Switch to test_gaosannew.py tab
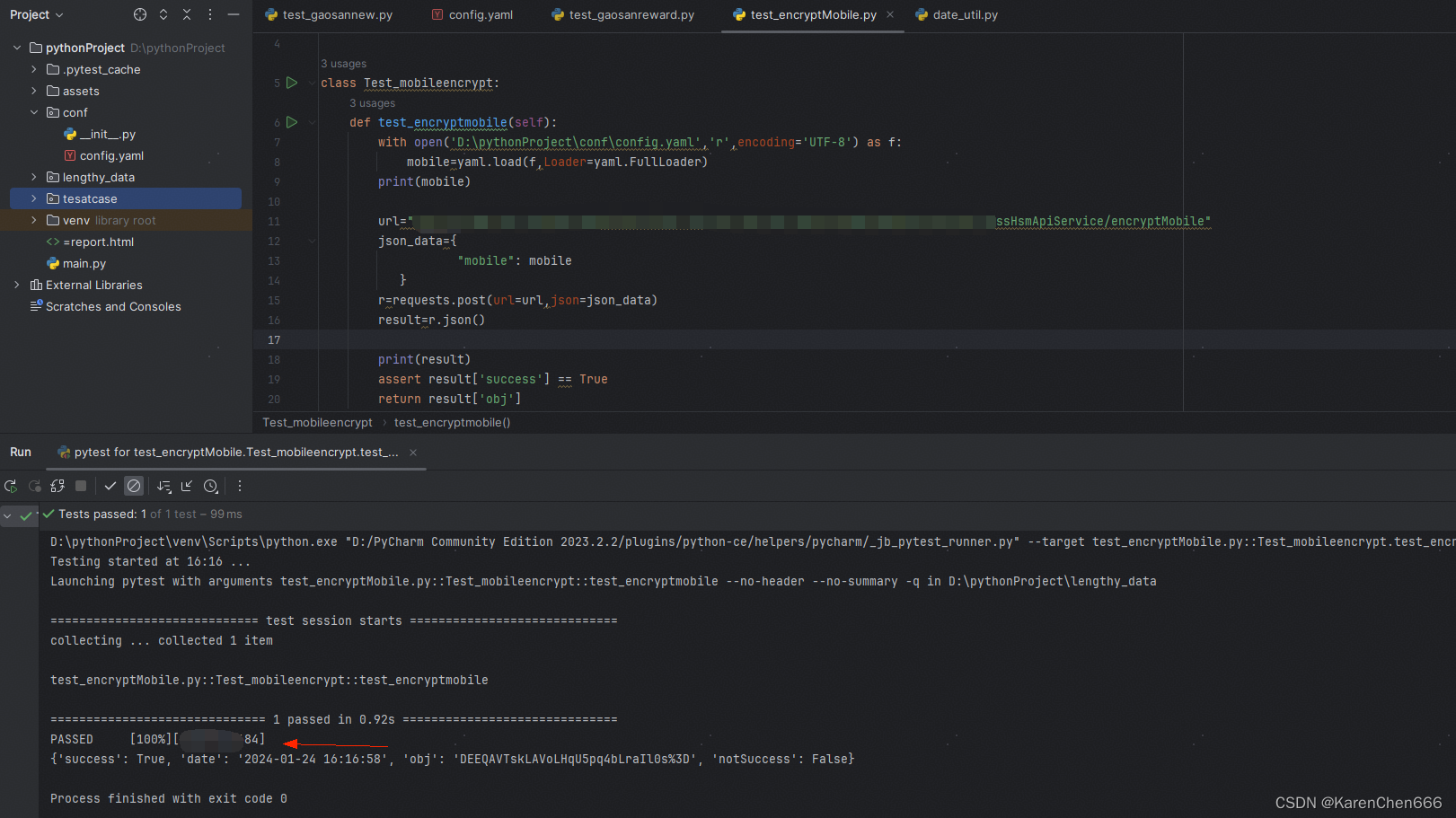Viewport: 1456px width, 818px height. tap(329, 14)
